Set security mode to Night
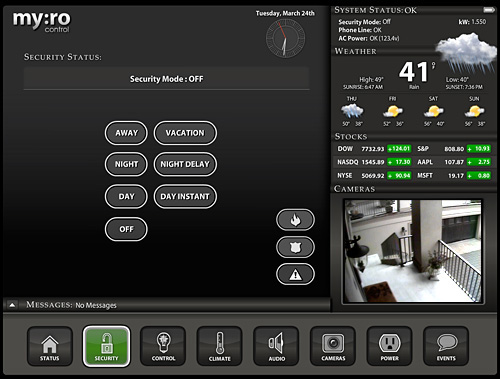 tap(126, 164)
